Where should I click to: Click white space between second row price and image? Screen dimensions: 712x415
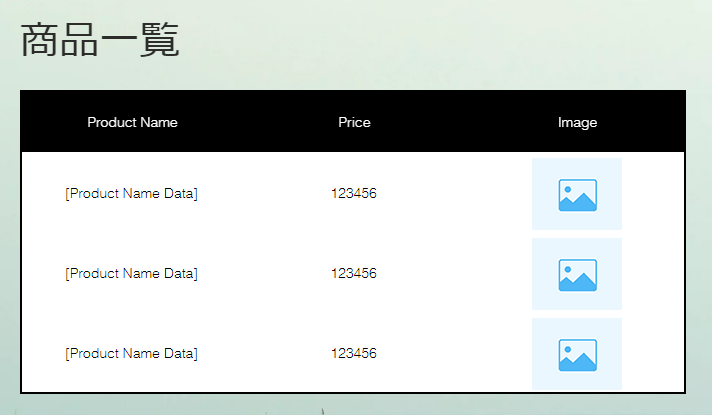(x=454, y=273)
